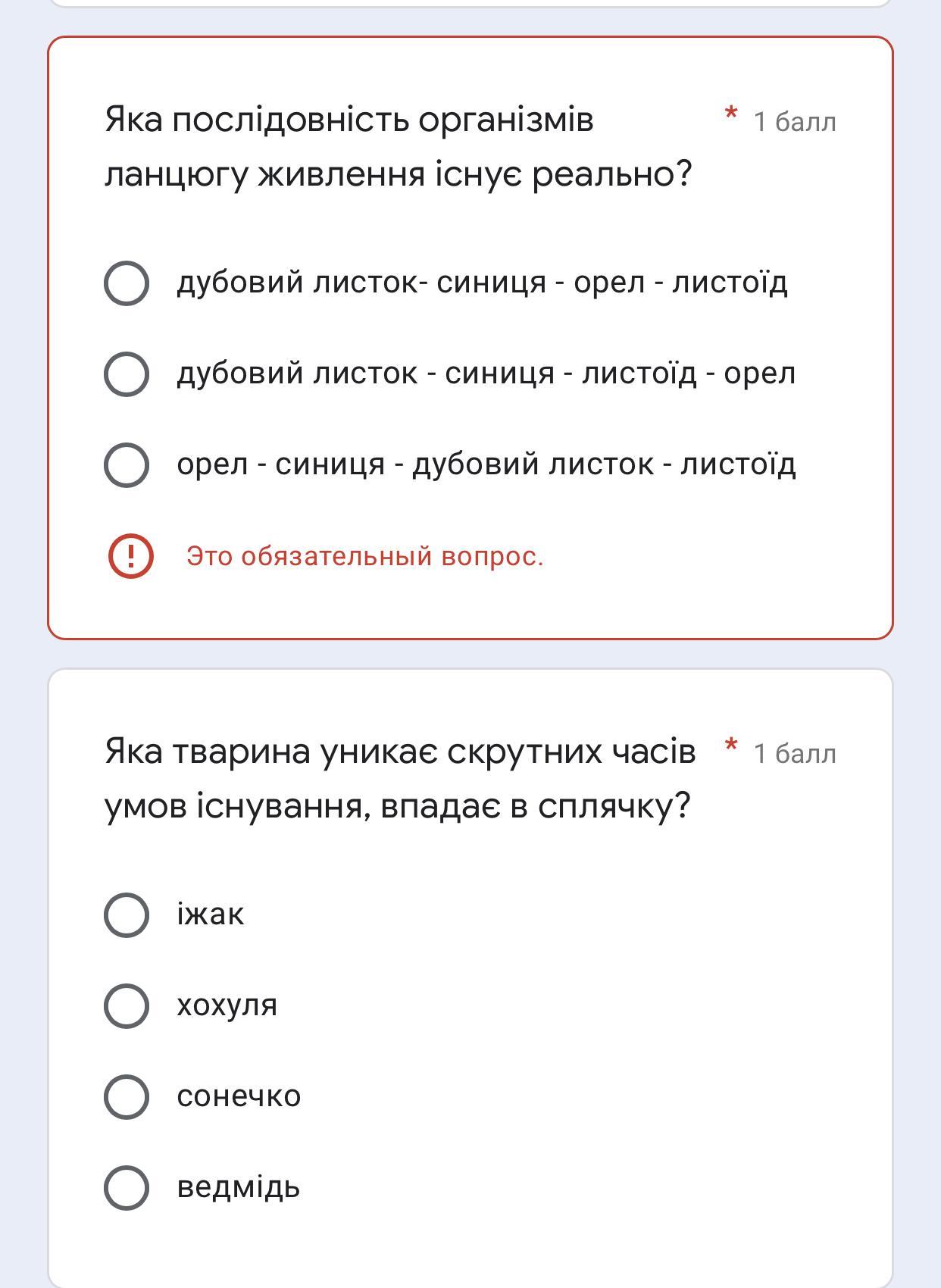Click the option label text 'ведмідь'
This screenshot has height=1288, width=941.
(238, 1187)
